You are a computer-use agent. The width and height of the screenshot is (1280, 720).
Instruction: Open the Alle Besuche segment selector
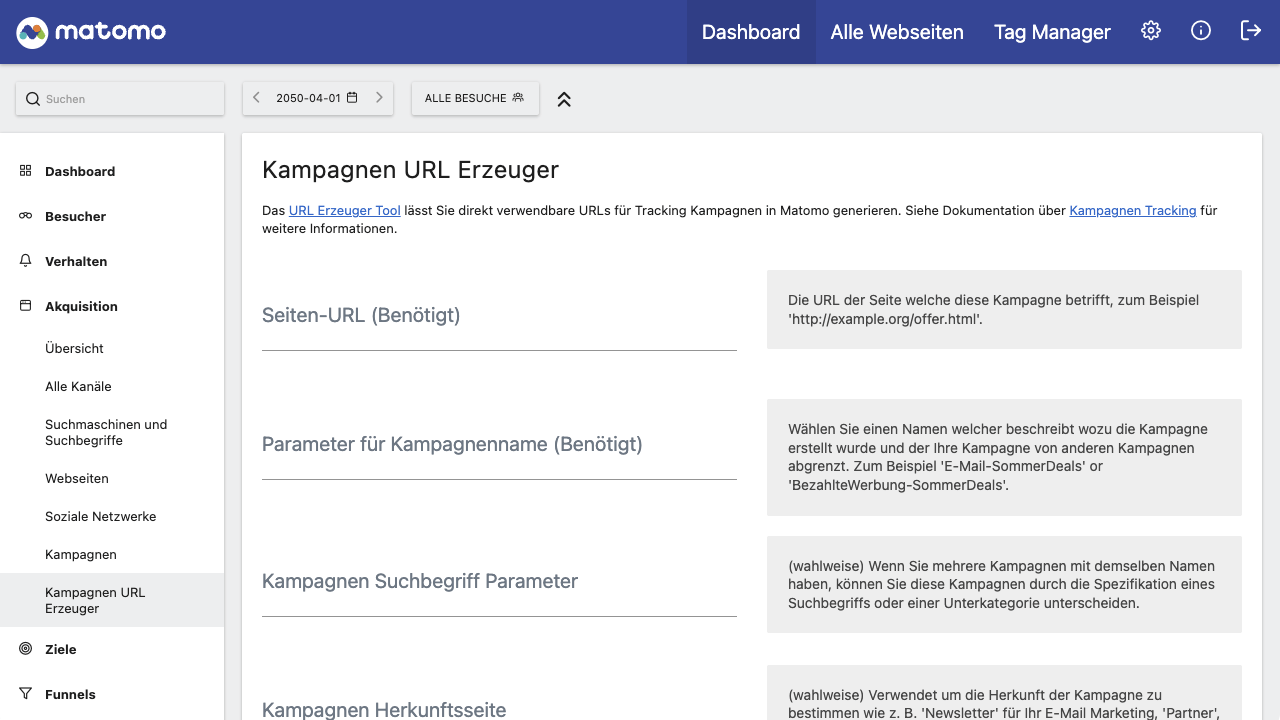(x=474, y=98)
